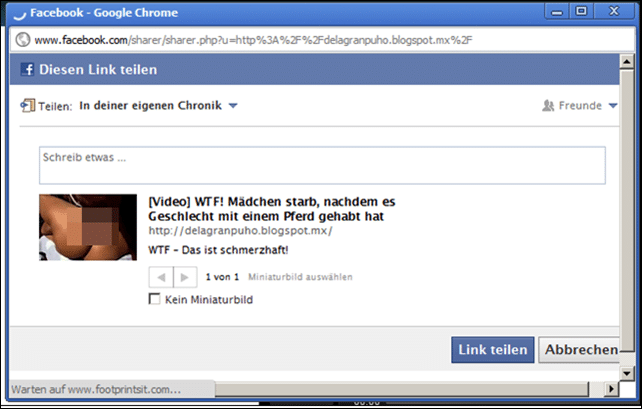Click into the 'Schreib etwas ...' text box
This screenshot has width=642, height=409.
click(x=322, y=165)
